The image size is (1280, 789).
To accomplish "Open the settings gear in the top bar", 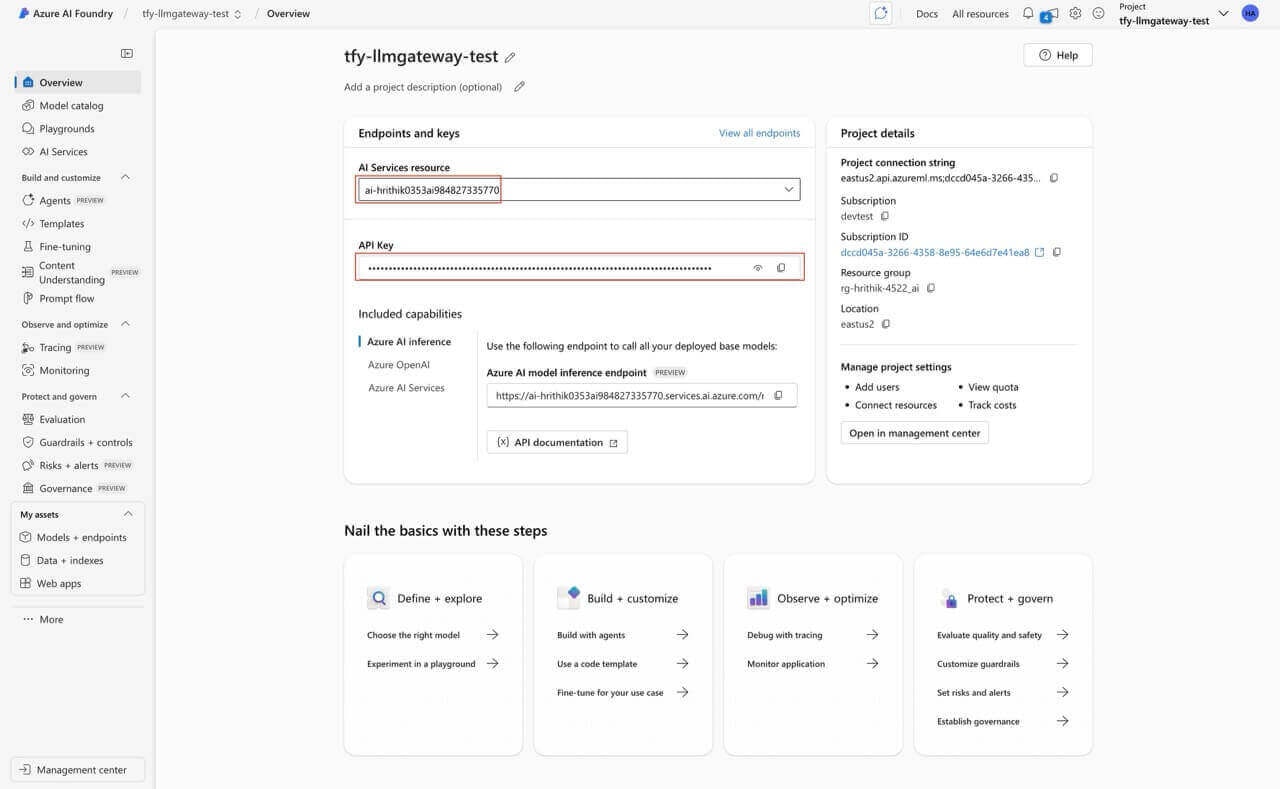I will click(x=1074, y=13).
